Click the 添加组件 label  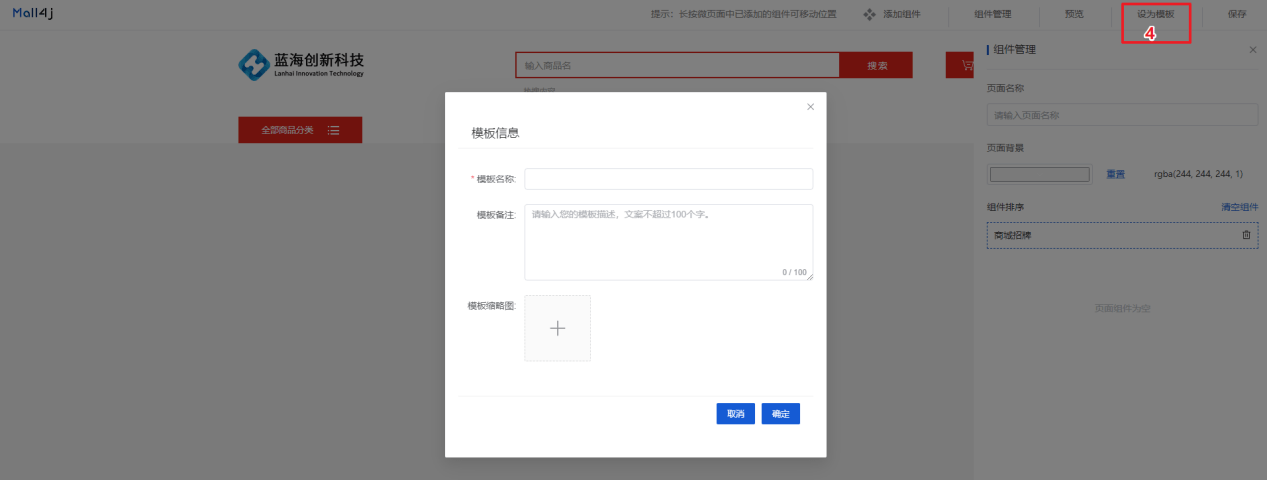pyautogui.click(x=901, y=15)
